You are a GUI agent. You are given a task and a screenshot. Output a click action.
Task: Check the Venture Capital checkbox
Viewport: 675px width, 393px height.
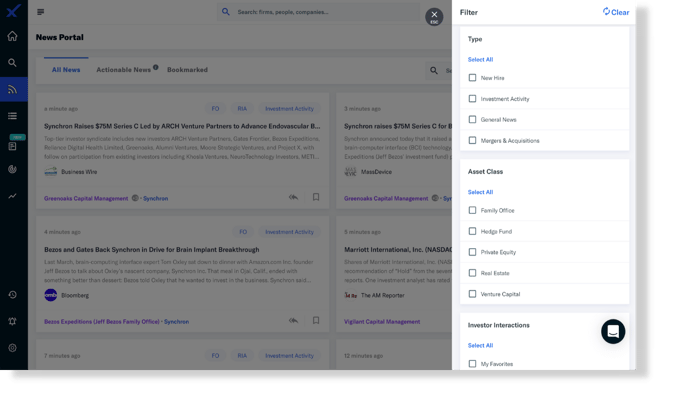472,294
